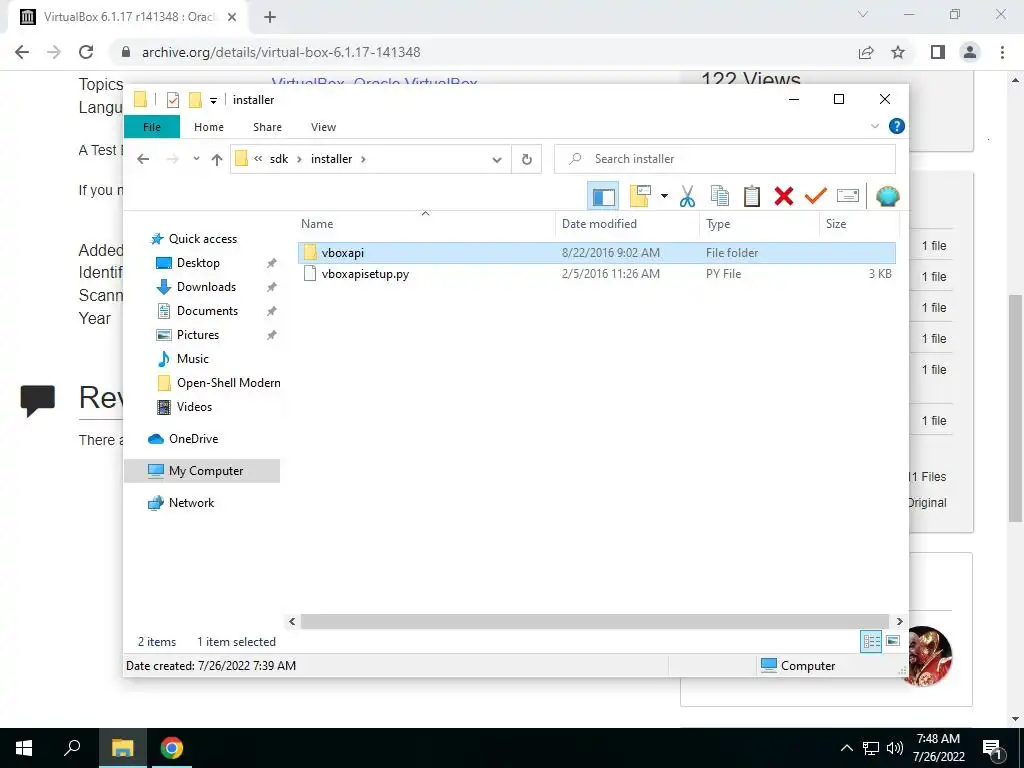Open the dropdown arrow beside view settings icon
The image size is (1024, 768).
(664, 196)
